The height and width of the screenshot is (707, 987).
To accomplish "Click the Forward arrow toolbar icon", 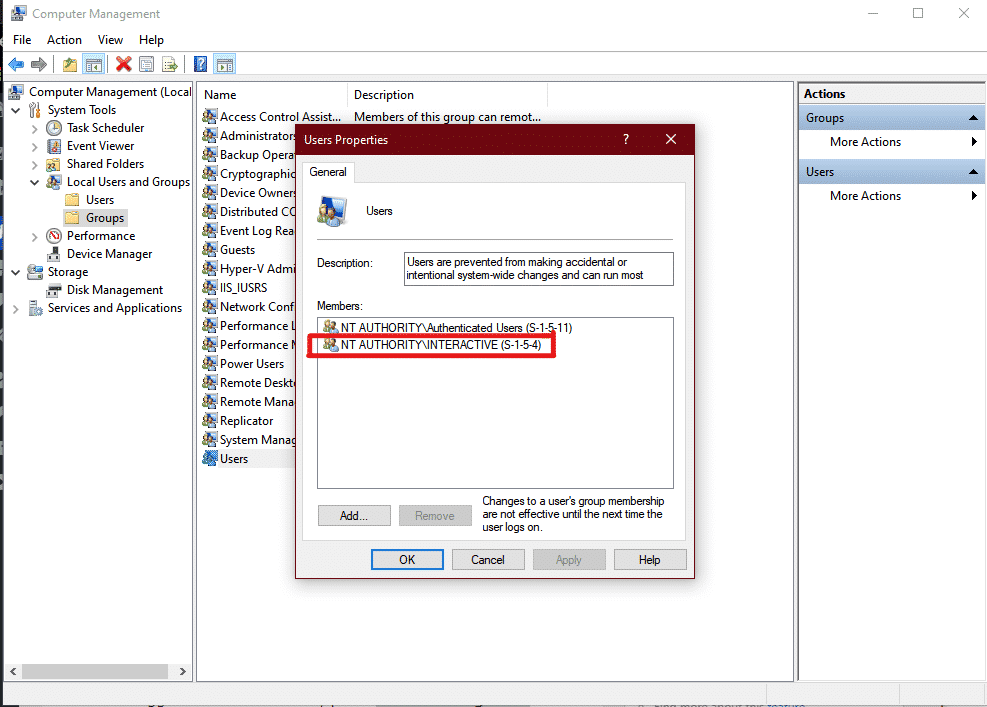I will point(39,64).
